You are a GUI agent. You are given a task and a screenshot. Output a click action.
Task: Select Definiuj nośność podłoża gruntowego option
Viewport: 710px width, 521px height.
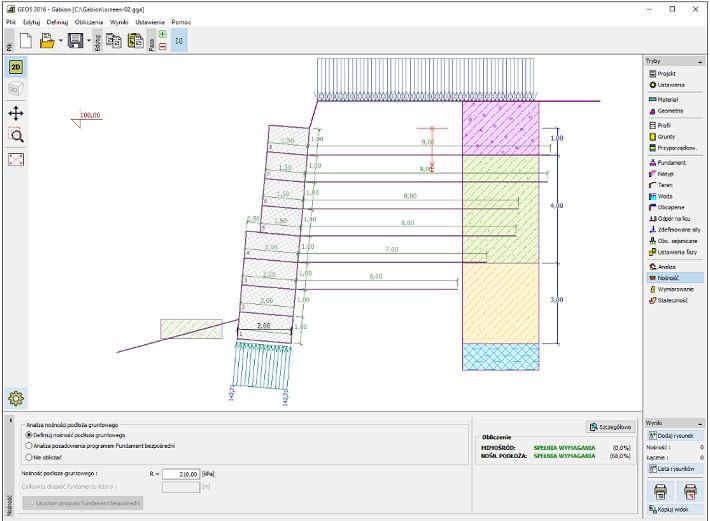[75, 435]
